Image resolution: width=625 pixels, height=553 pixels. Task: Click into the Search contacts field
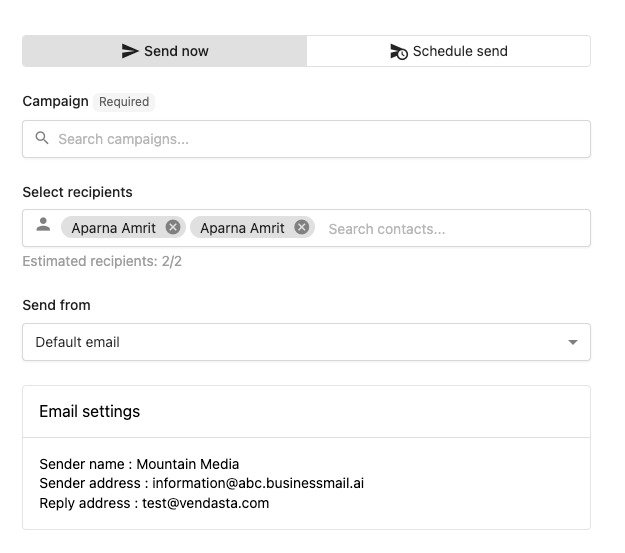(x=450, y=229)
